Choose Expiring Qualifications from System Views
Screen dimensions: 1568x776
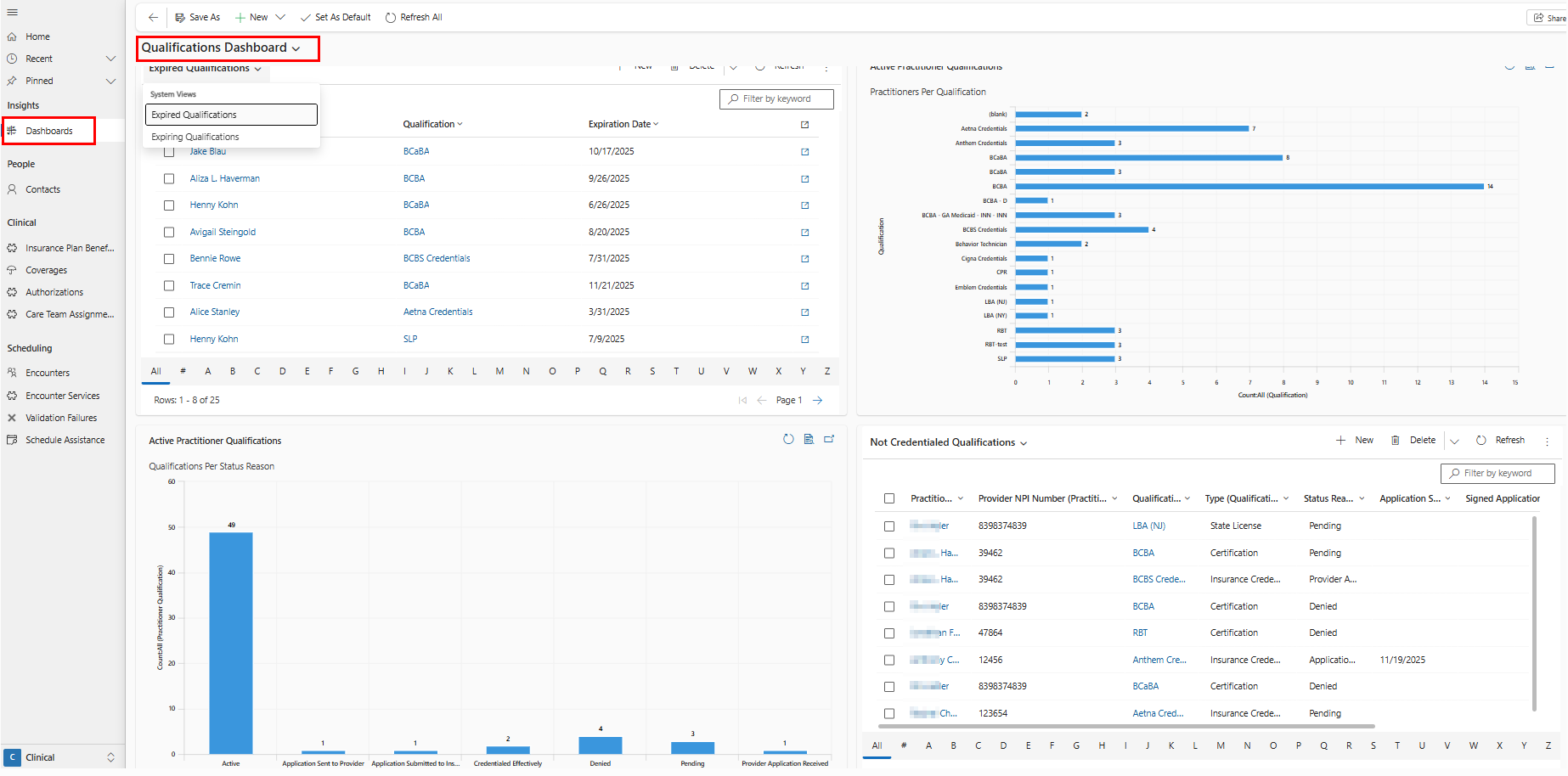(195, 137)
